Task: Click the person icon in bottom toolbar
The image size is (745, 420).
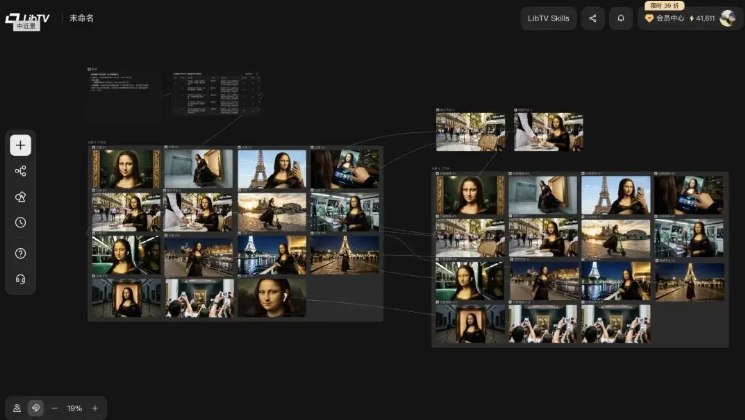Action: pyautogui.click(x=17, y=408)
